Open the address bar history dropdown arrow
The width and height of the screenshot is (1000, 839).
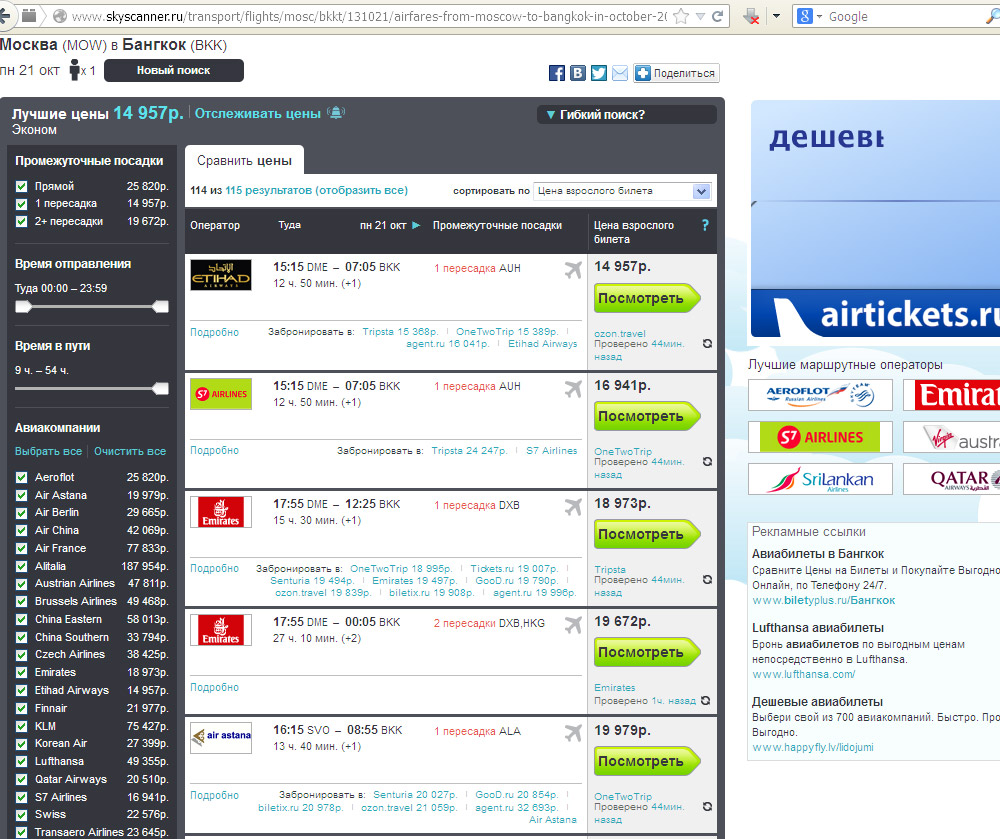pos(700,17)
